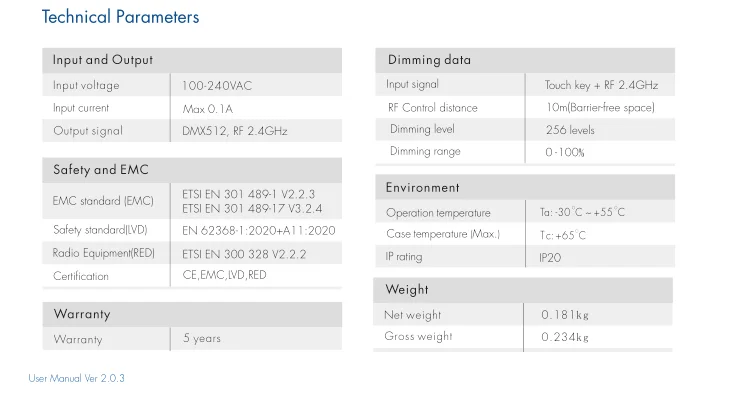This screenshot has height=406, width=747.
Task: Select the 5 years warranty value
Action: click(202, 338)
